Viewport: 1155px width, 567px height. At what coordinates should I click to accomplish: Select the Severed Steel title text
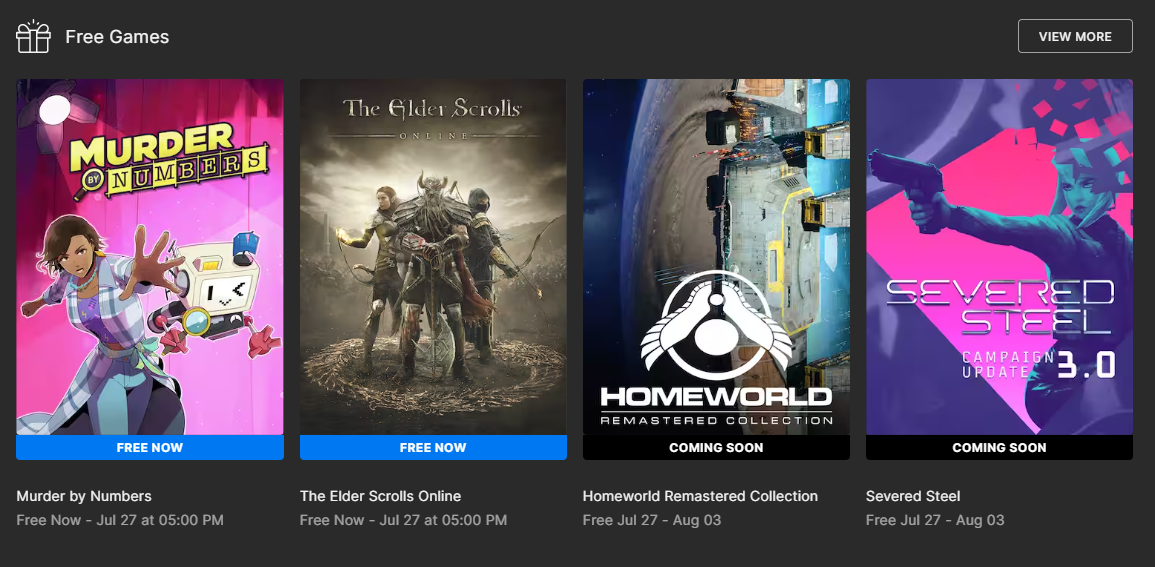[913, 496]
